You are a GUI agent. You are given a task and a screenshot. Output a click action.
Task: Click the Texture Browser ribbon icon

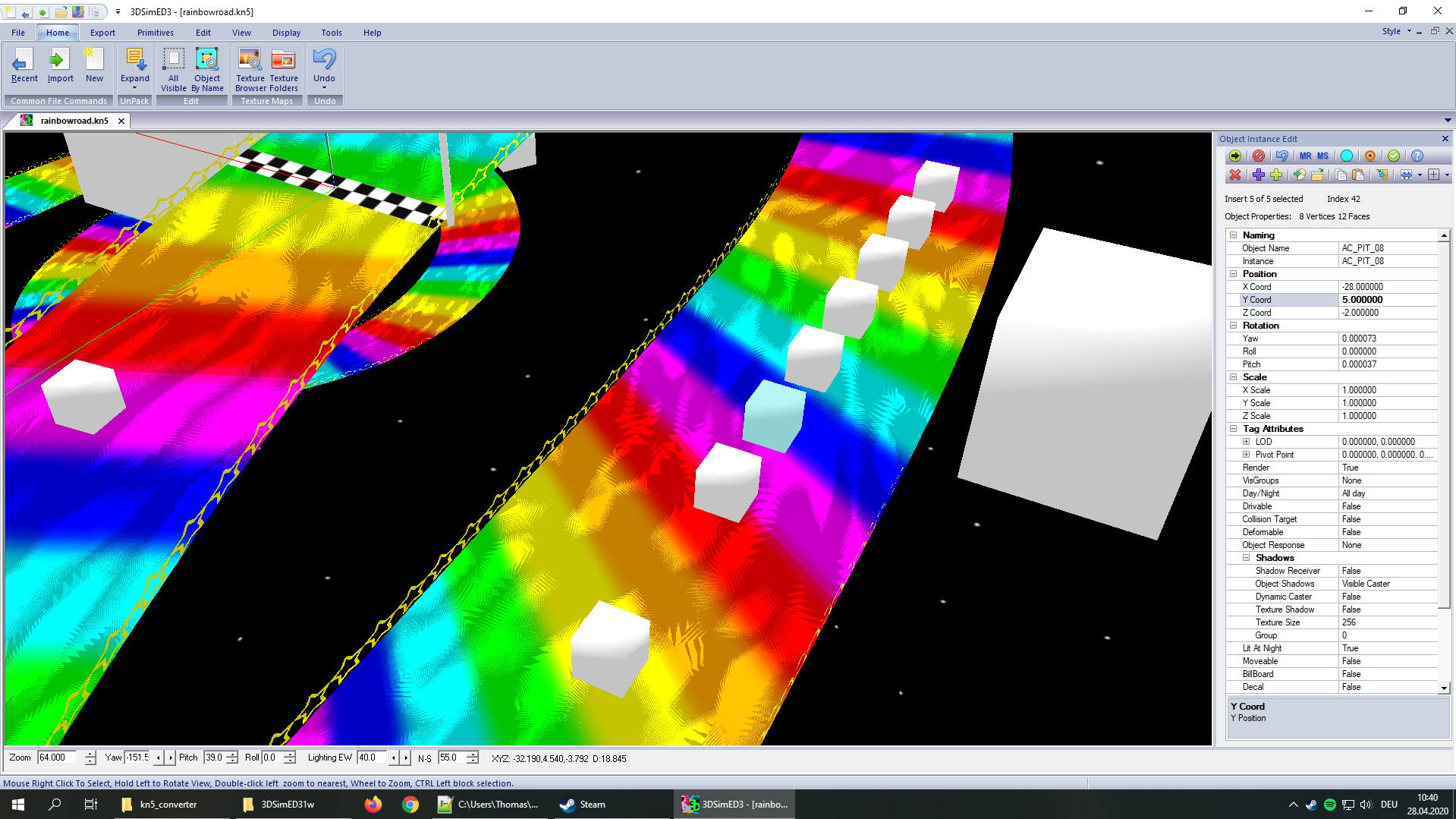pos(250,68)
